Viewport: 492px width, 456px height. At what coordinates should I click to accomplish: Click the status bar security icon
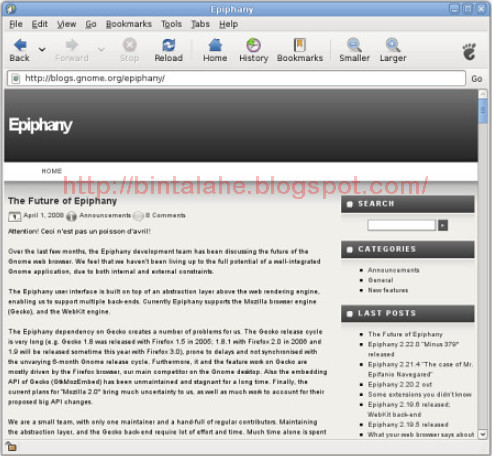click(x=11, y=446)
